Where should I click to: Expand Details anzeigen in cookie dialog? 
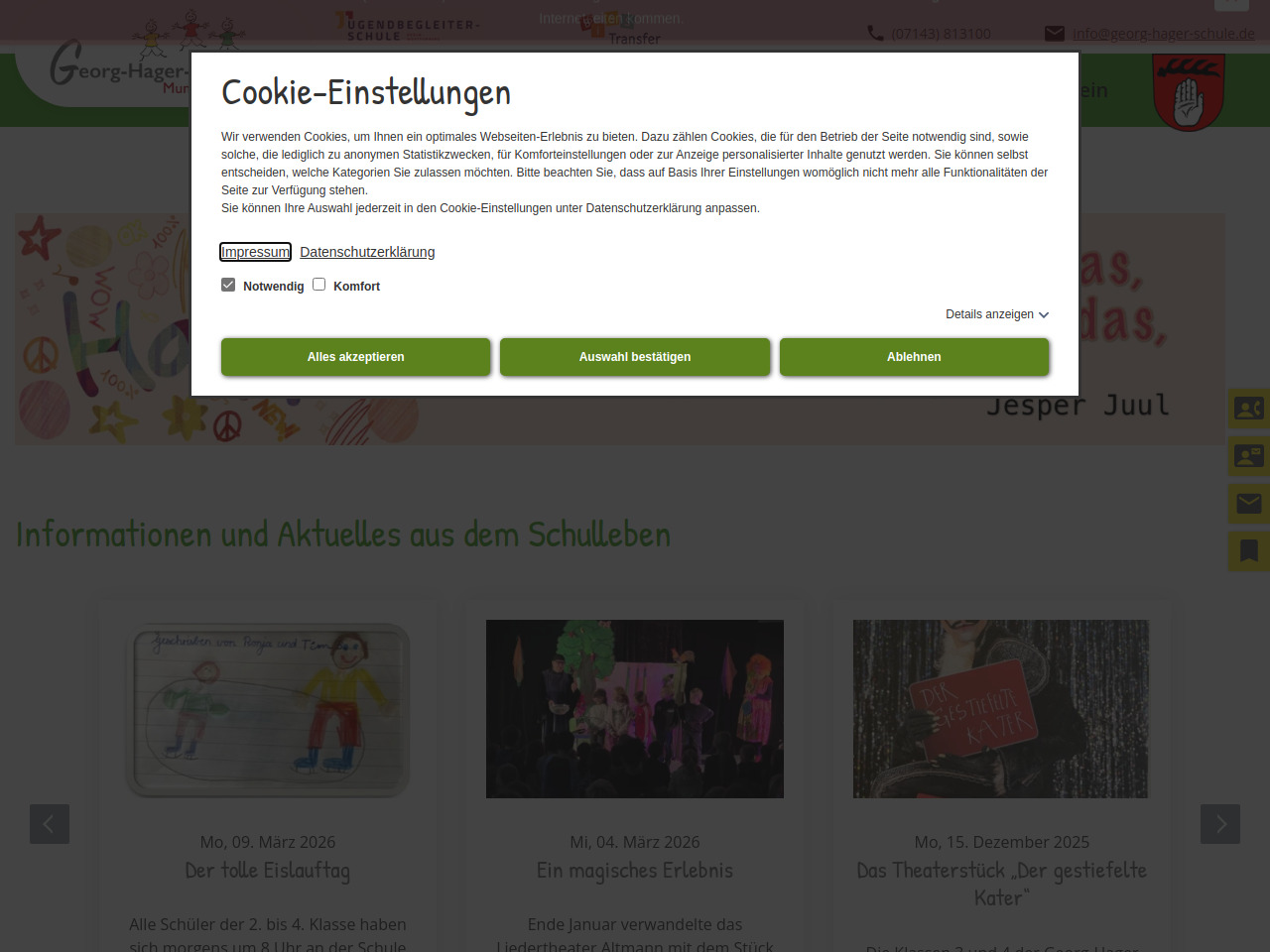click(996, 314)
